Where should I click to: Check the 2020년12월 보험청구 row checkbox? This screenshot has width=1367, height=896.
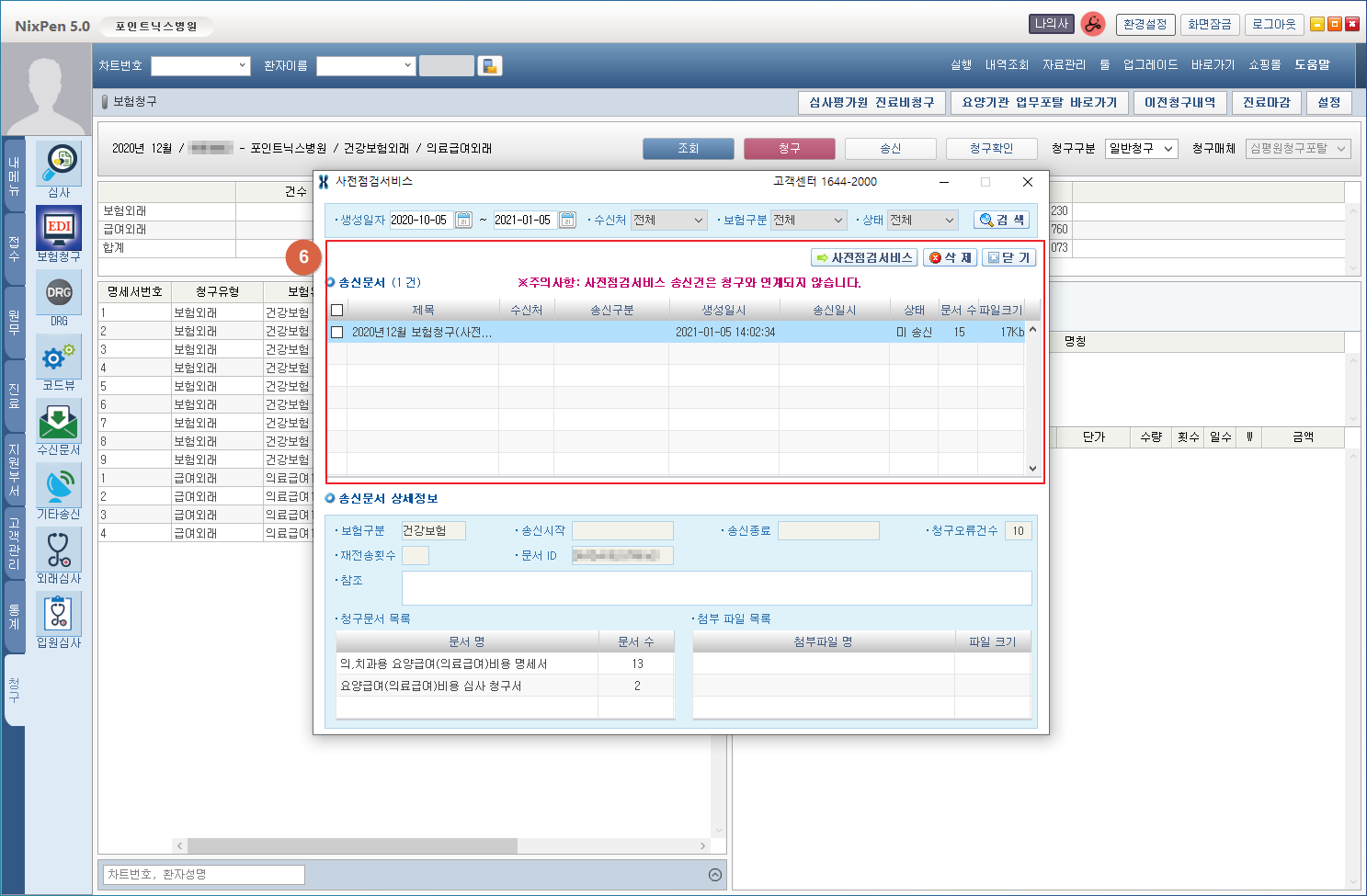[336, 333]
